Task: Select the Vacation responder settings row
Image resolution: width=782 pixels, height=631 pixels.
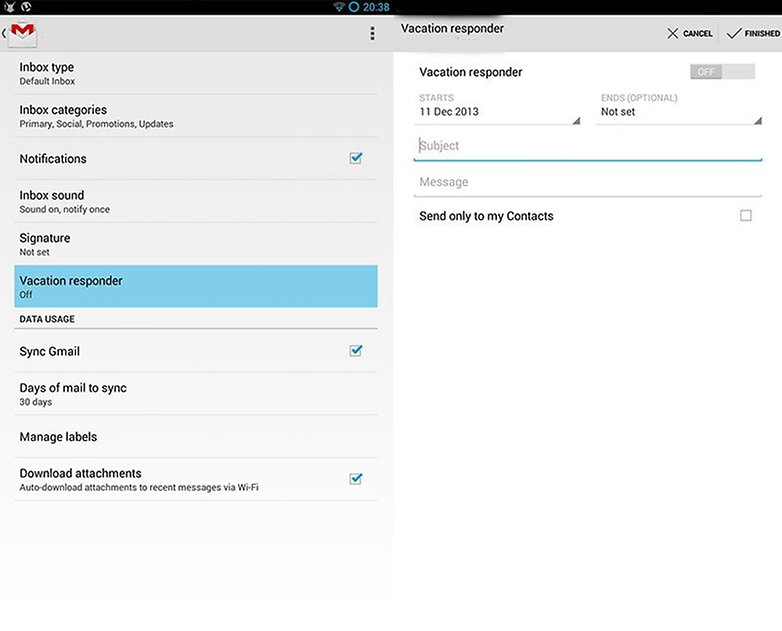Action: click(196, 286)
